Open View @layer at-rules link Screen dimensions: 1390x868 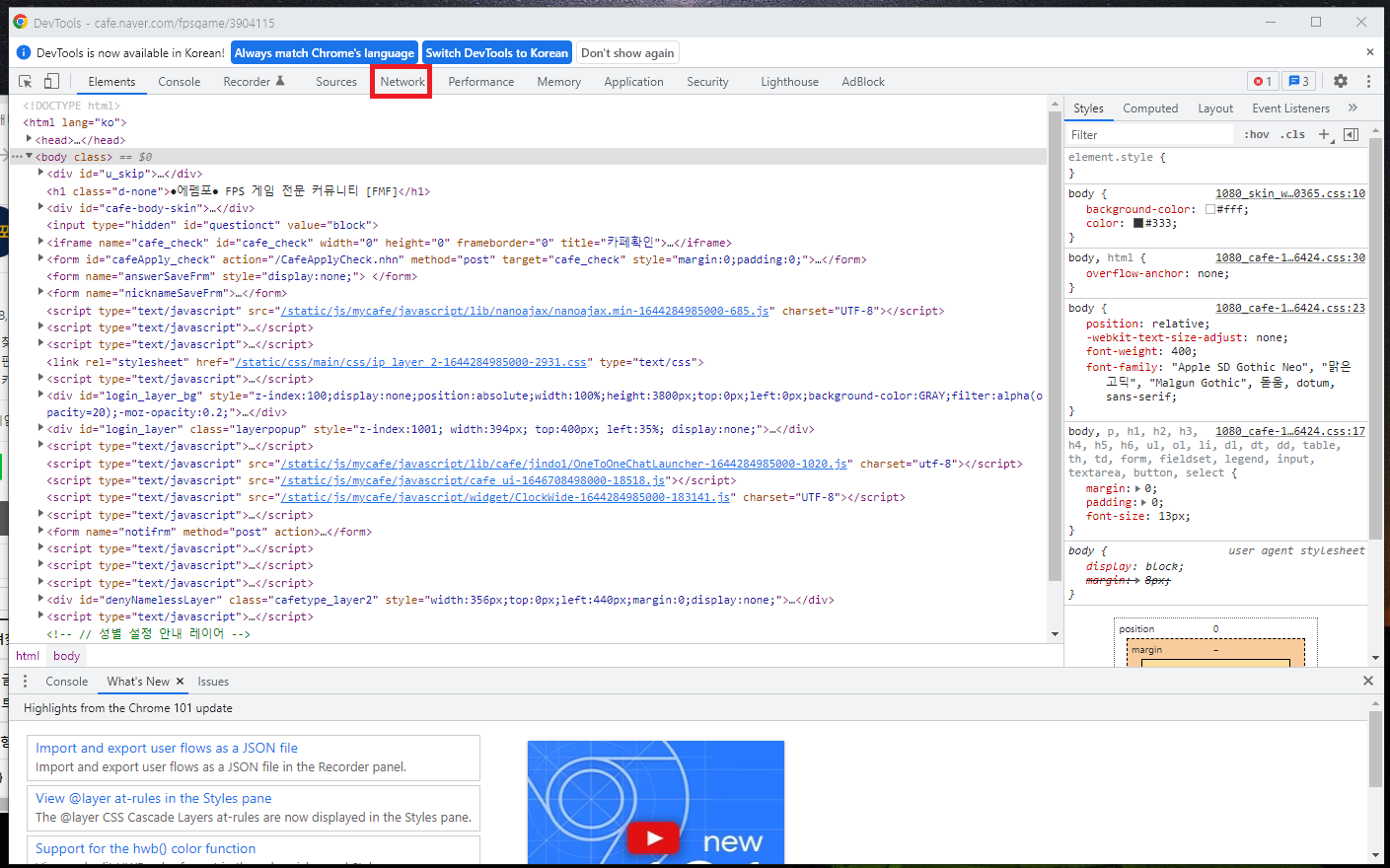[x=154, y=799]
